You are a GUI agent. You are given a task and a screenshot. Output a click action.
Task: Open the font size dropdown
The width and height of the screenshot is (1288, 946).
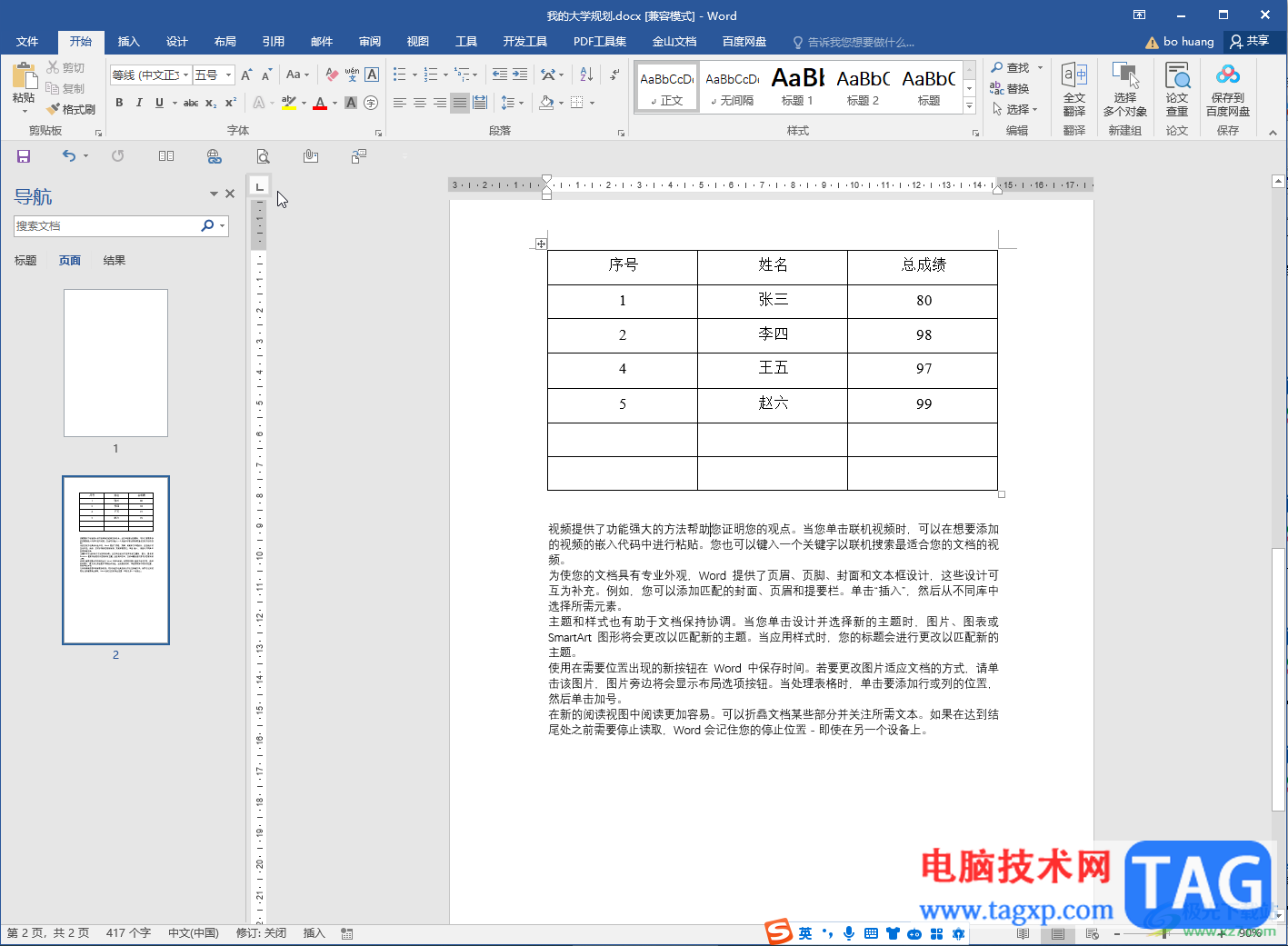tap(229, 75)
